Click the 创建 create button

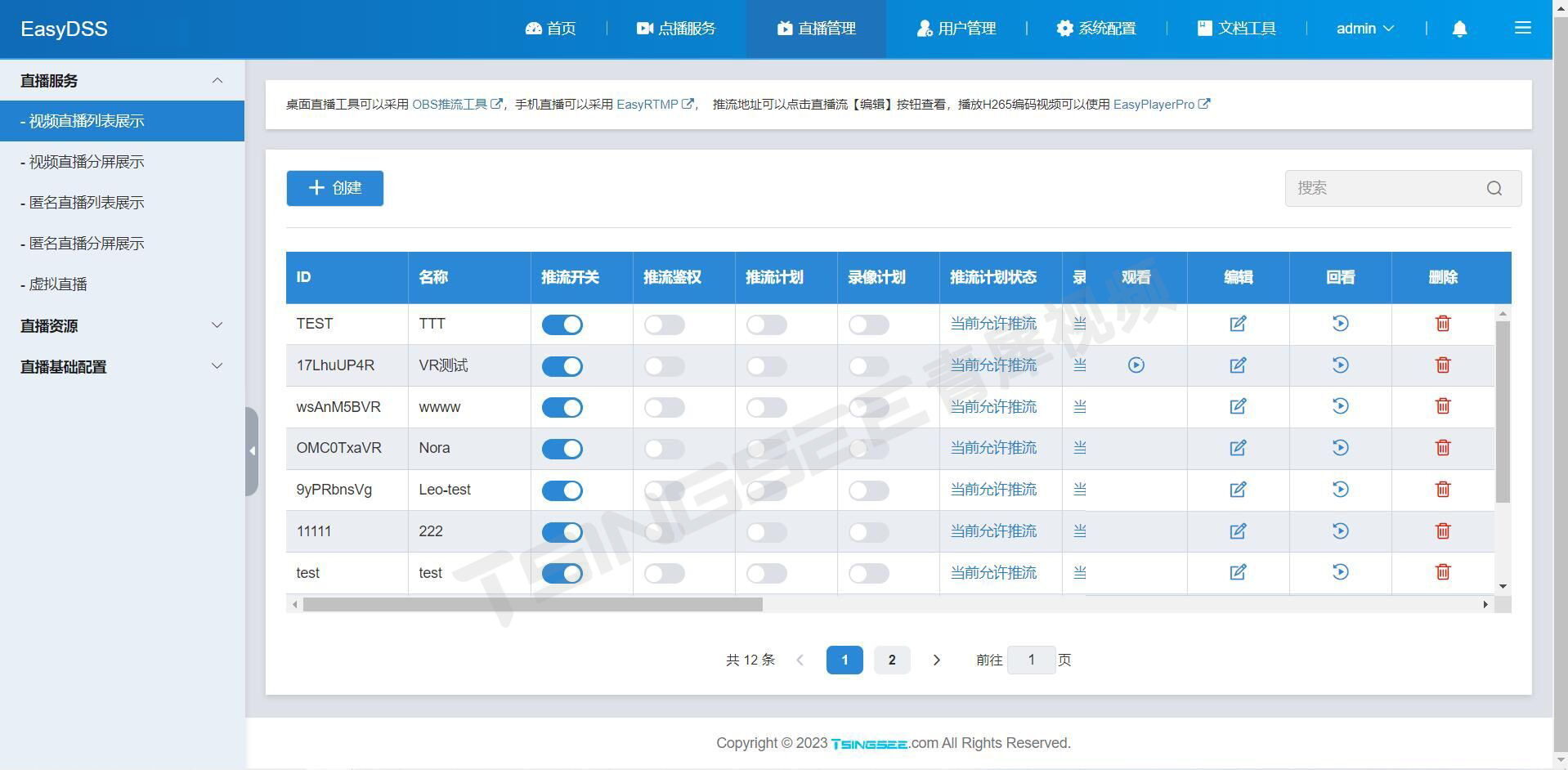click(334, 188)
